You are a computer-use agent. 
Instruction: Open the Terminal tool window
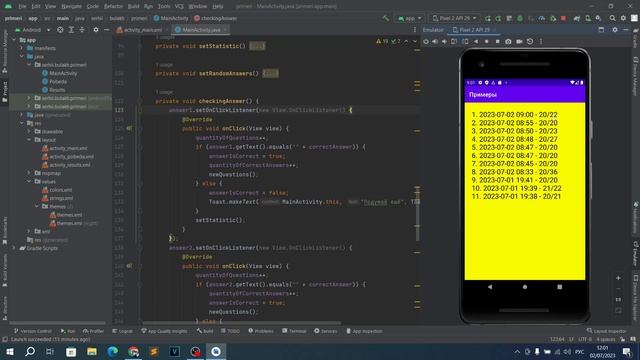(294, 331)
